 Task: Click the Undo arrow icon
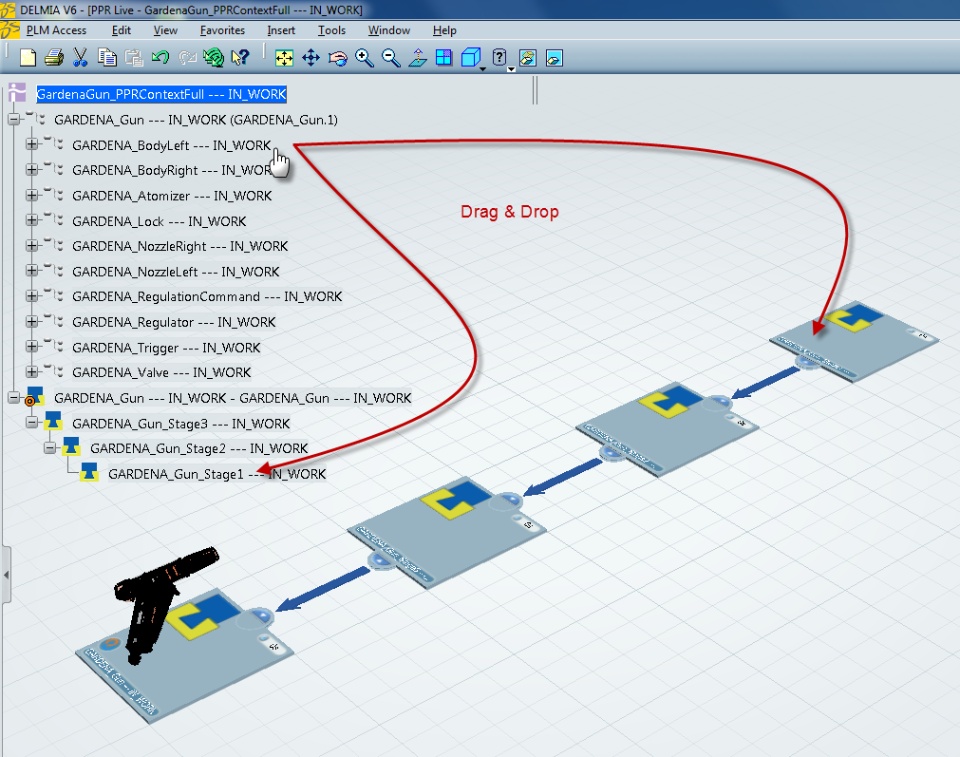coord(160,58)
